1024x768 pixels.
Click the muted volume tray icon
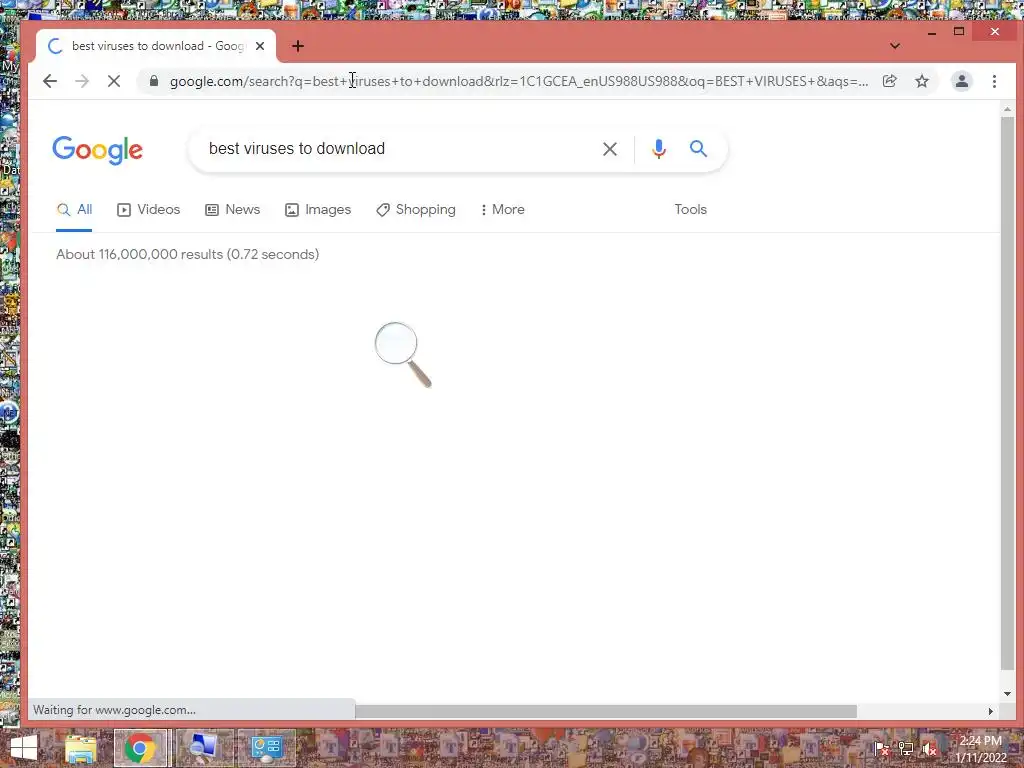click(x=930, y=748)
